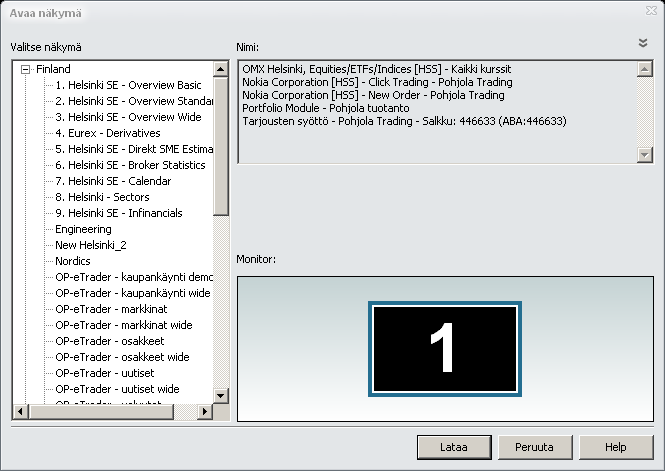Click Nimi list scroll up arrow
This screenshot has height=471, width=665.
click(x=645, y=69)
